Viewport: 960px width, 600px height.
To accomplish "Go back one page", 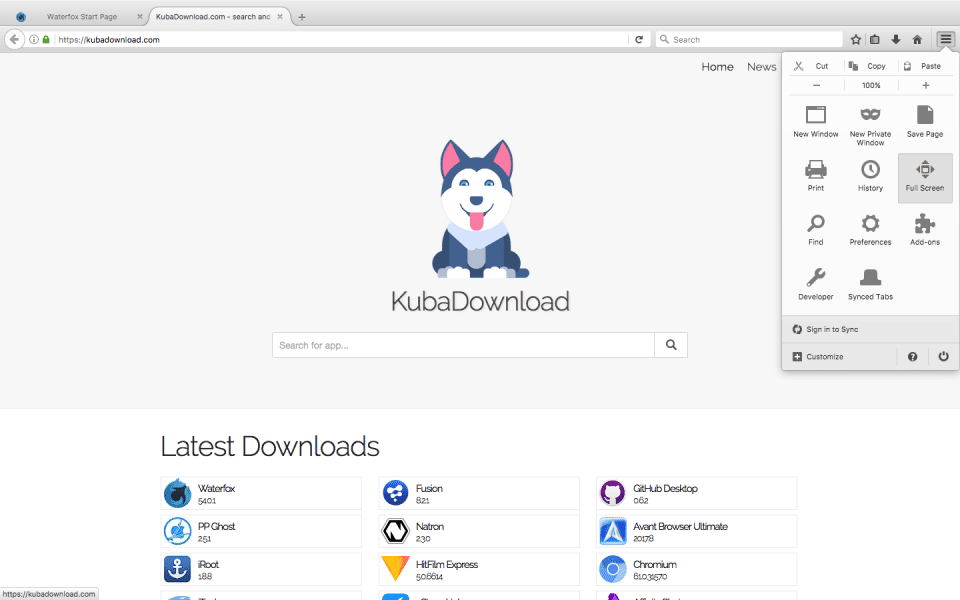I will click(x=14, y=39).
